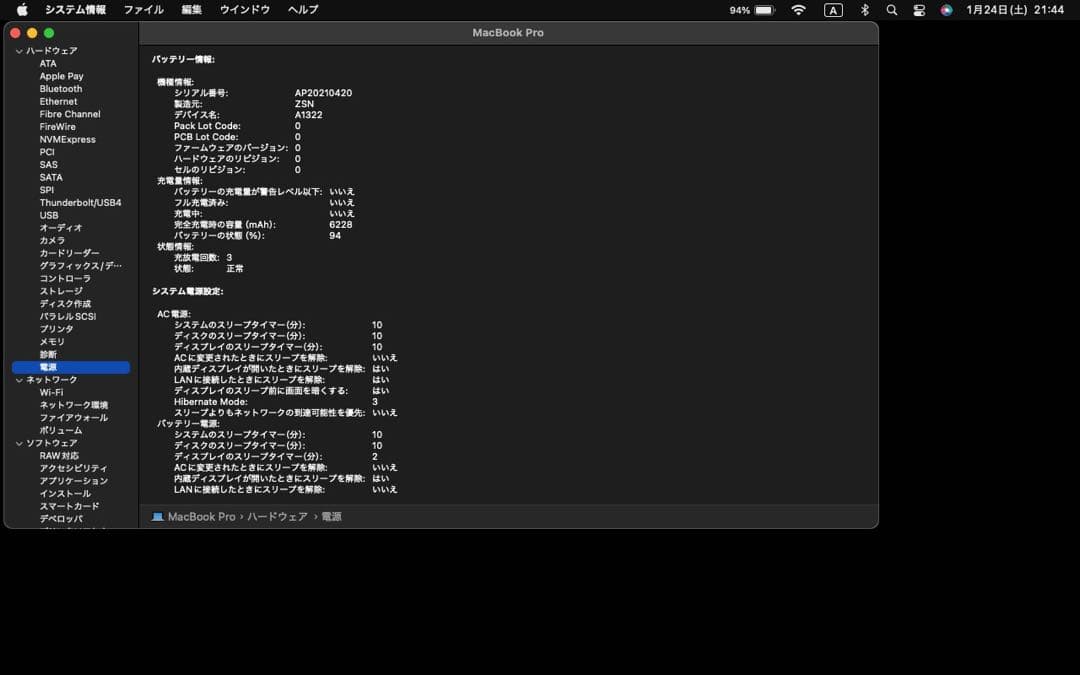Open the ファイル menu

click(x=142, y=9)
